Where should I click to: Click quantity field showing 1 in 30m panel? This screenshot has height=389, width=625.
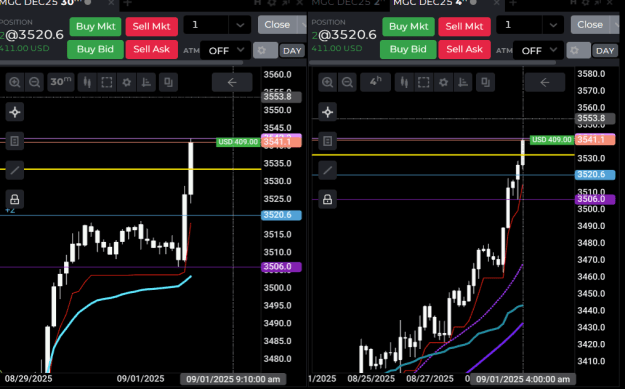click(206, 25)
